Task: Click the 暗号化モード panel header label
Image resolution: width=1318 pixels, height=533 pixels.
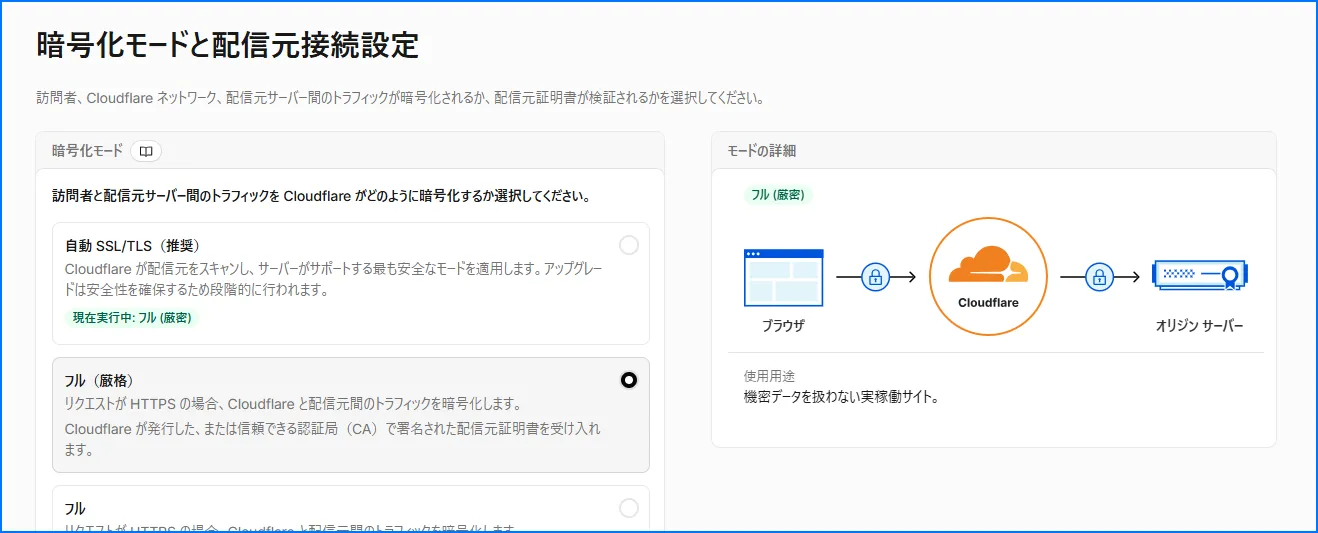Action: 87,151
